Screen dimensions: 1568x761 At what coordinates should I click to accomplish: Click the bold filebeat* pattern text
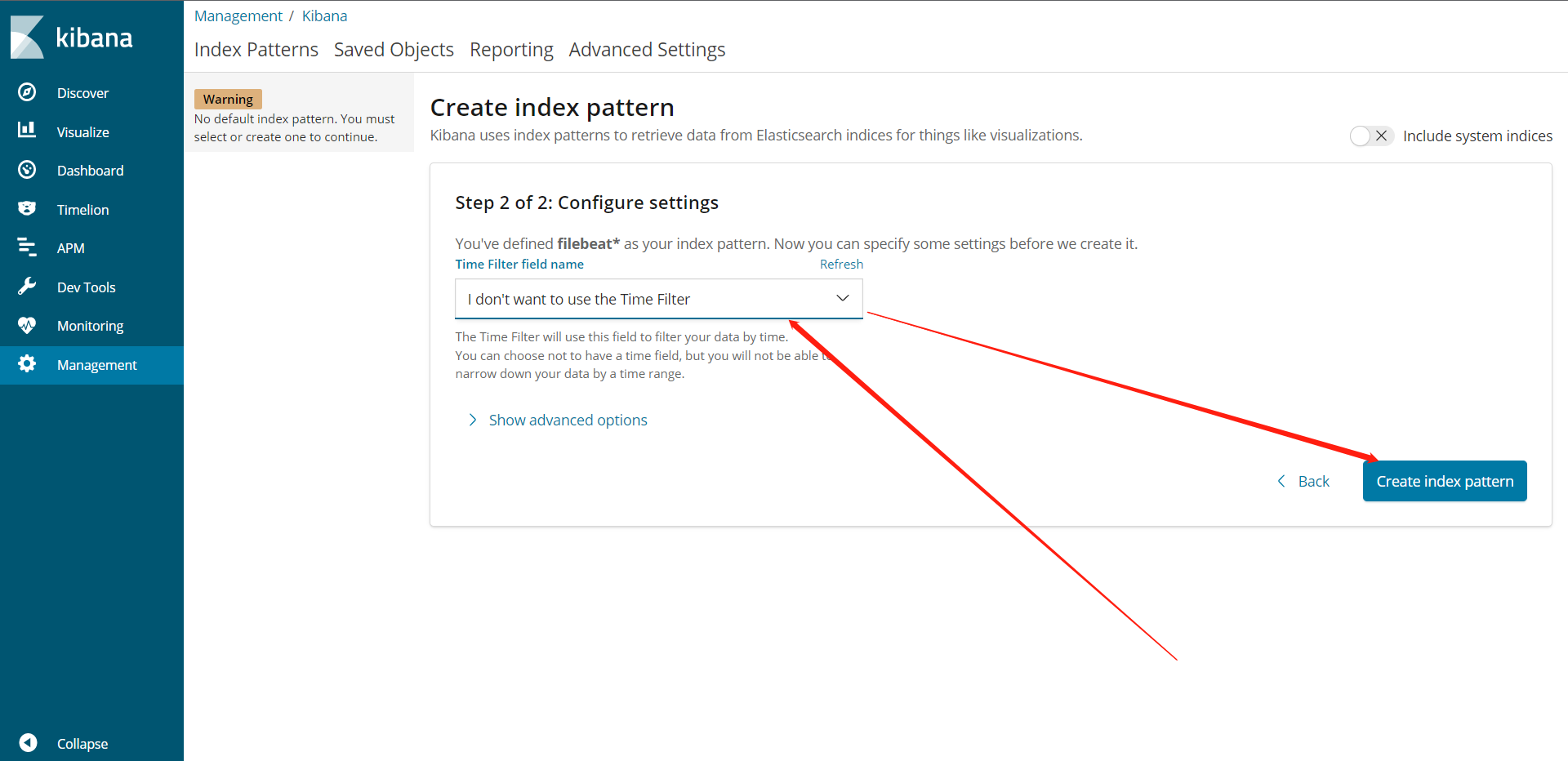tap(589, 243)
